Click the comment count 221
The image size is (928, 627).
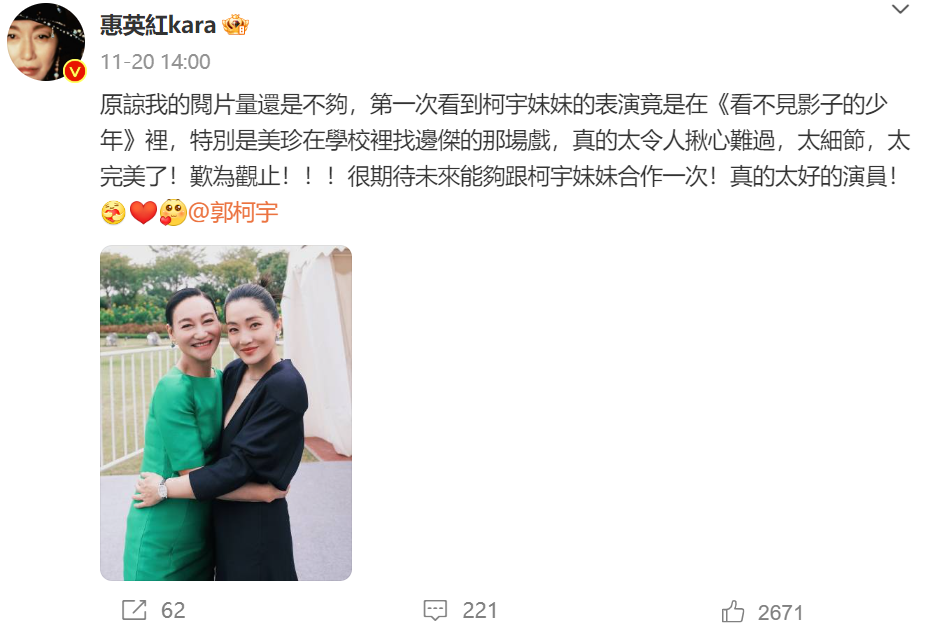coord(479,610)
